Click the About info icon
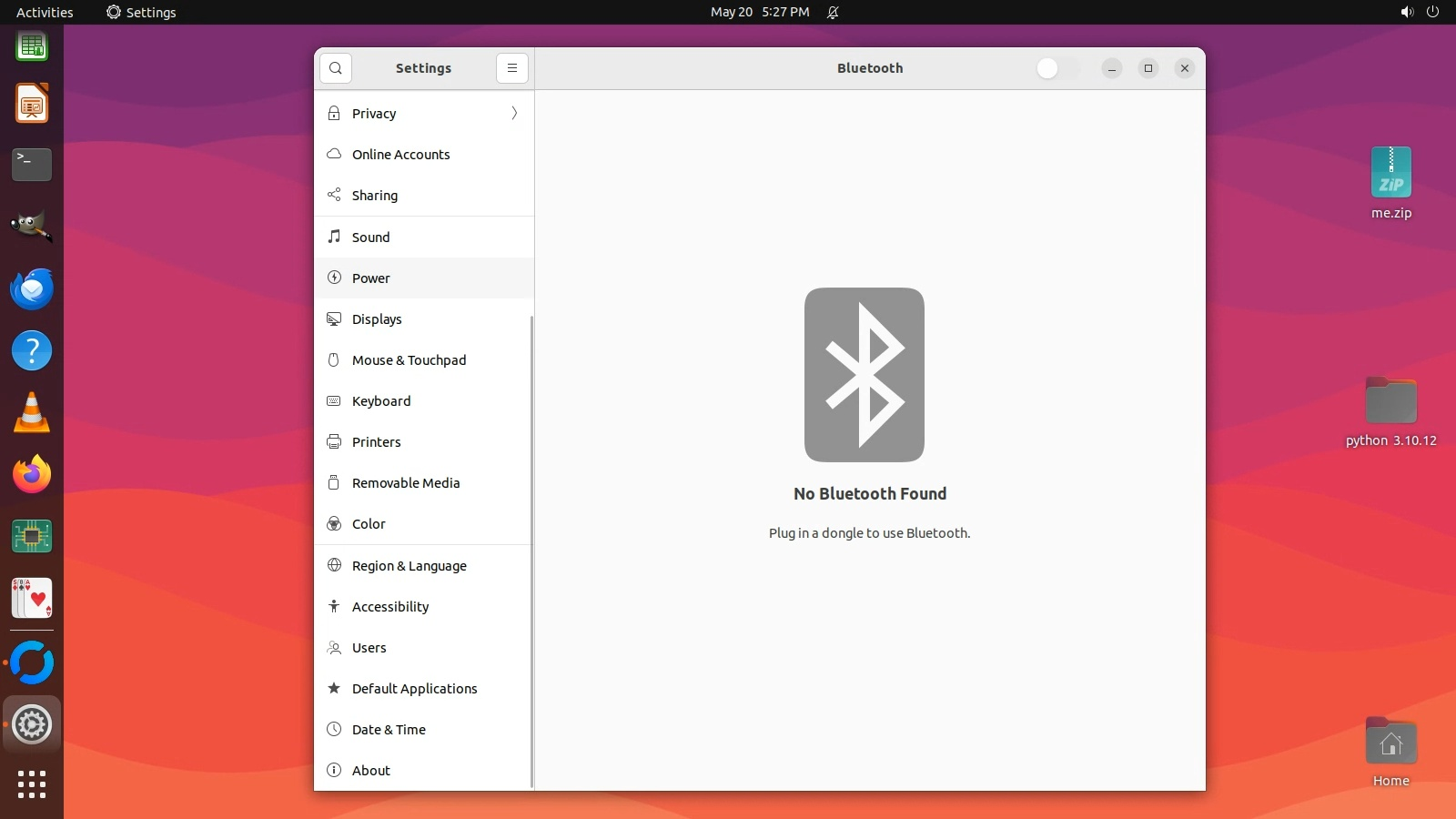Image resolution: width=1456 pixels, height=819 pixels. (x=334, y=770)
